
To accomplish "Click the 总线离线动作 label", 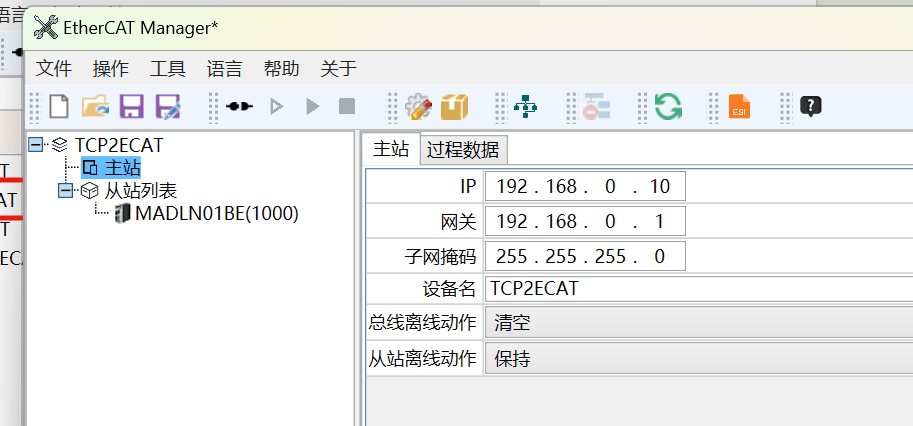I will 422,322.
